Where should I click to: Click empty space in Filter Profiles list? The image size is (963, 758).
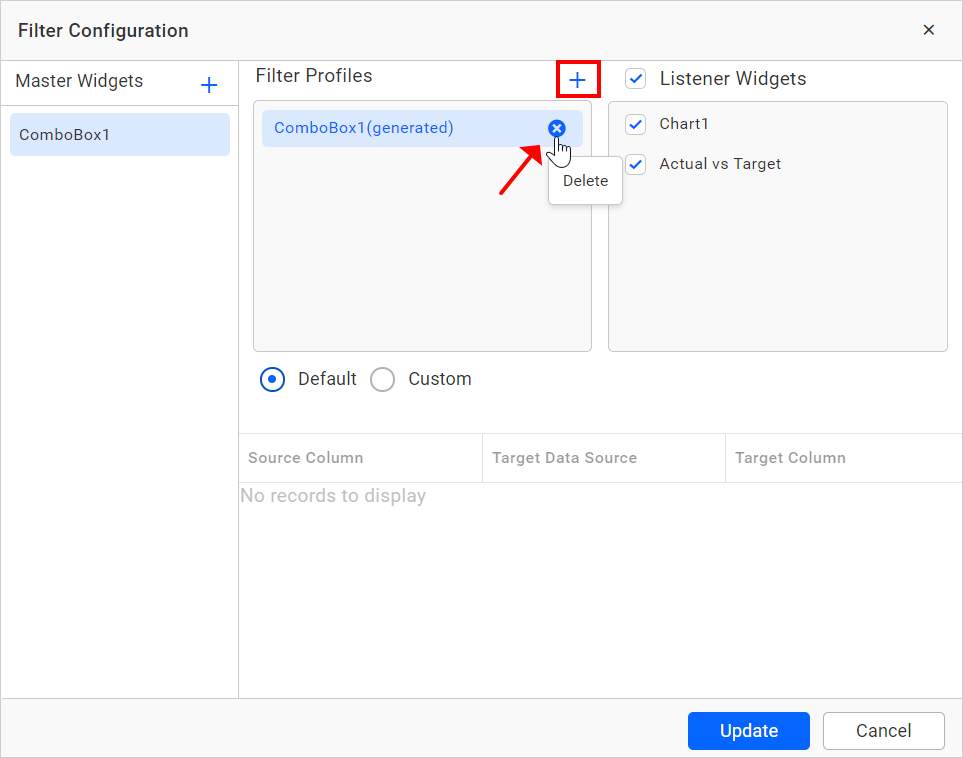pos(400,260)
